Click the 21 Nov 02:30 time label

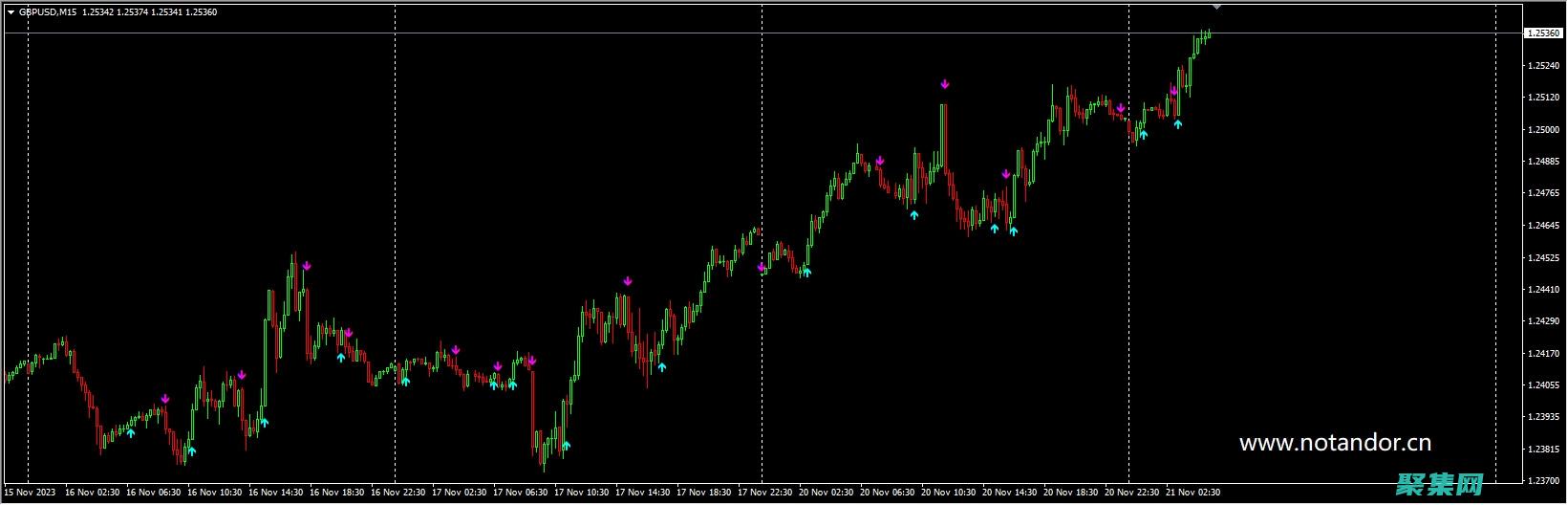click(x=1192, y=493)
